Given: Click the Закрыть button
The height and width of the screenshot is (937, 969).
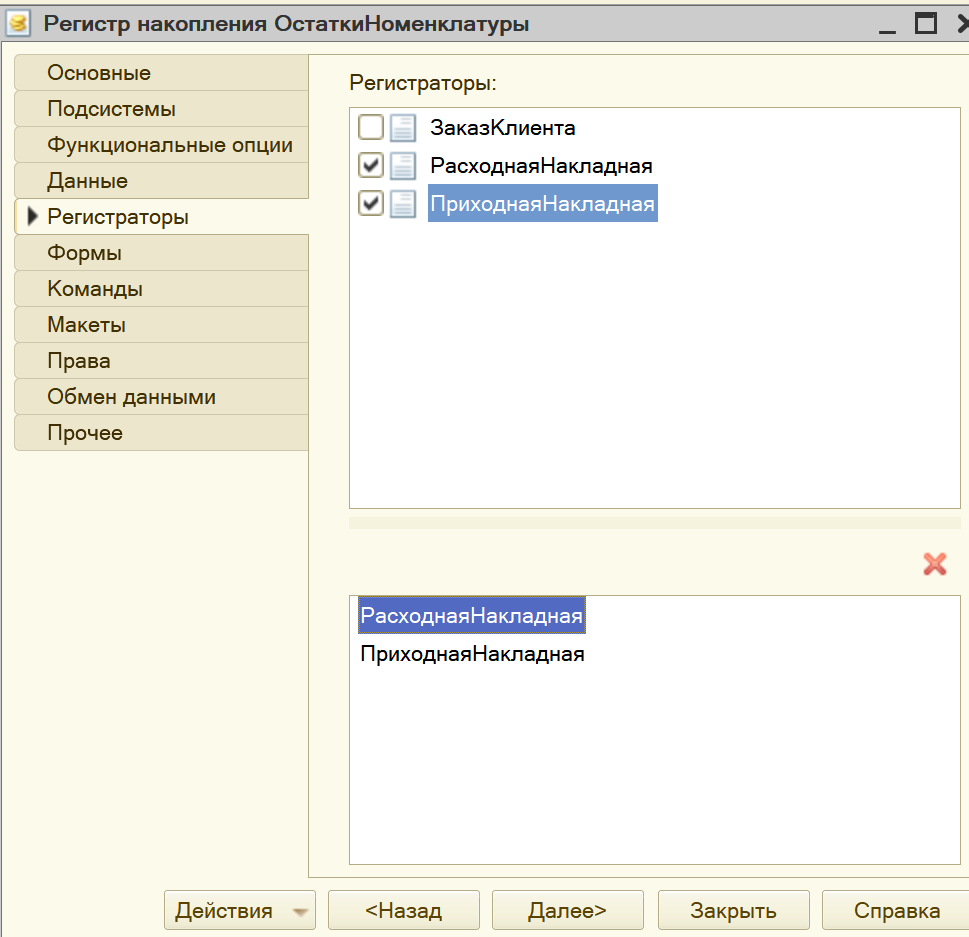Looking at the screenshot, I should pos(734,910).
